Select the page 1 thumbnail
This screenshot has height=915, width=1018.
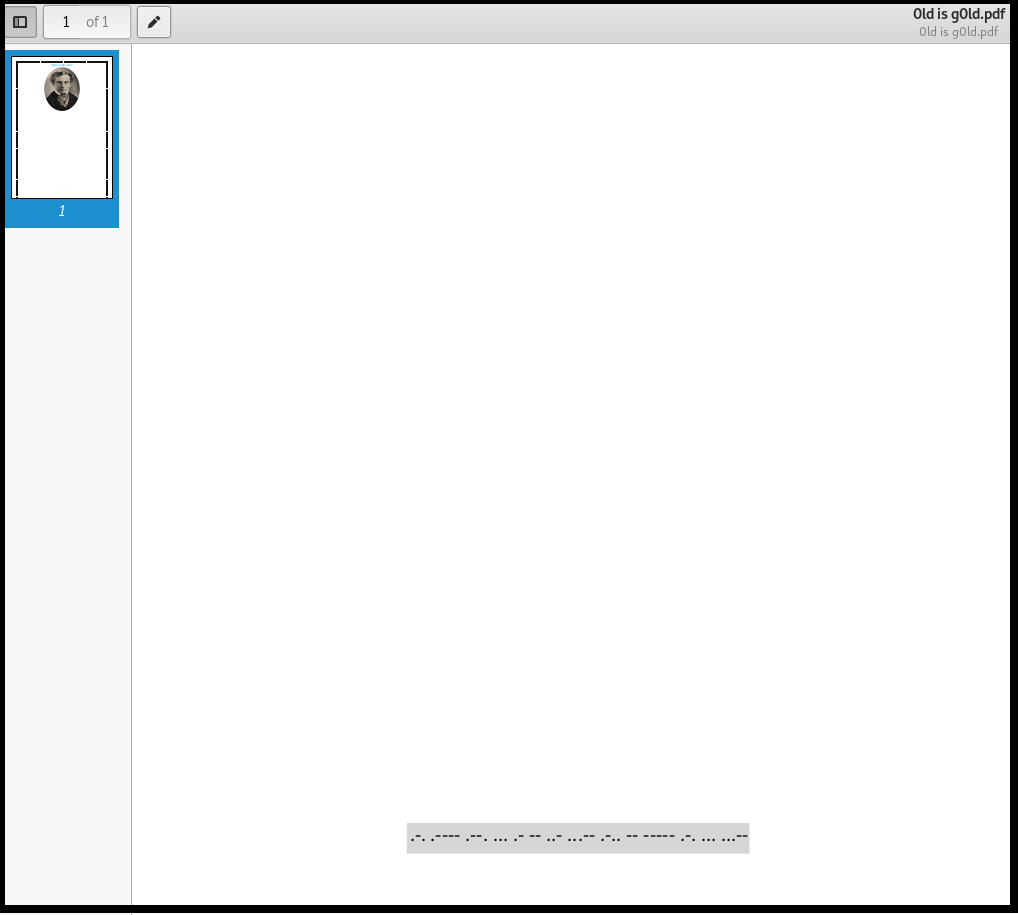point(62,128)
